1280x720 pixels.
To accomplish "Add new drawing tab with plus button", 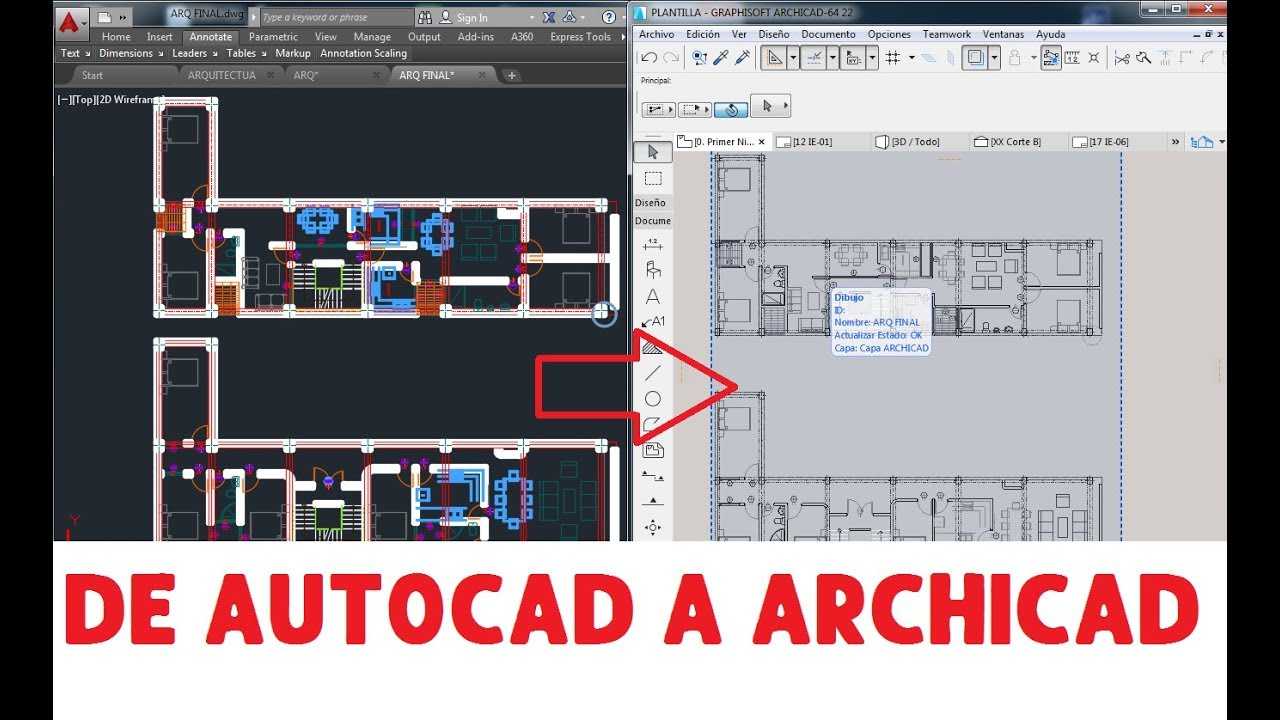I will pyautogui.click(x=512, y=75).
